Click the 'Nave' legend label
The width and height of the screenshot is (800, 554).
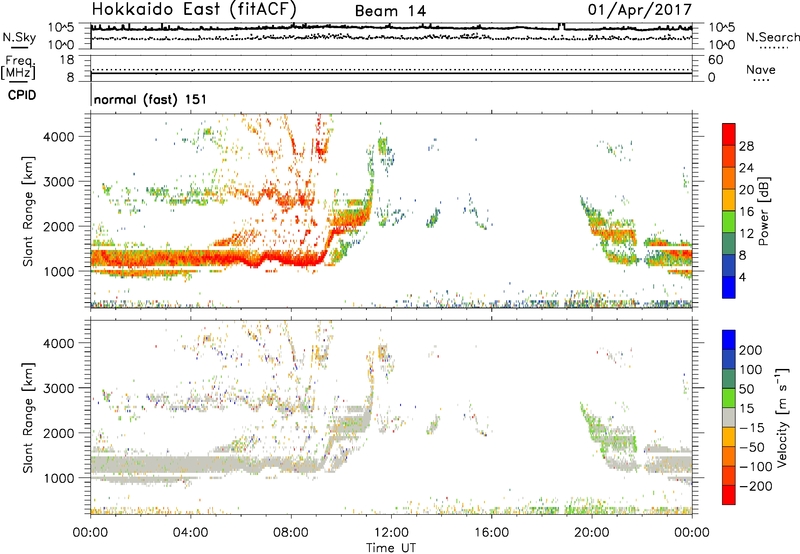coord(761,69)
